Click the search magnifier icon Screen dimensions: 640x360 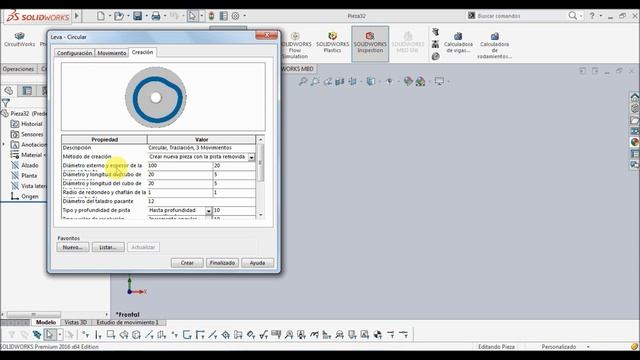point(573,16)
